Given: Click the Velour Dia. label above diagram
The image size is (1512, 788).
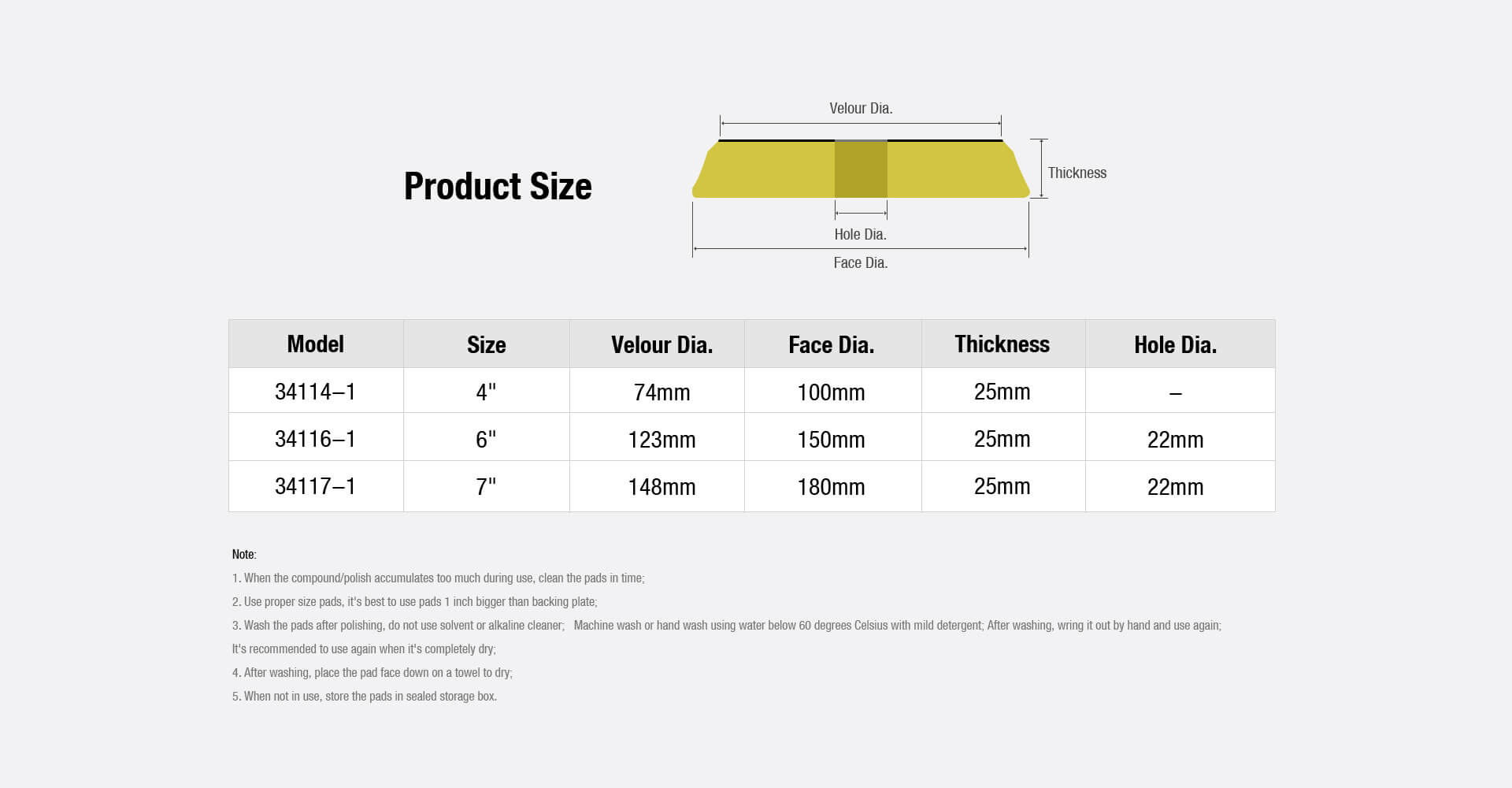Looking at the screenshot, I should click(x=861, y=109).
